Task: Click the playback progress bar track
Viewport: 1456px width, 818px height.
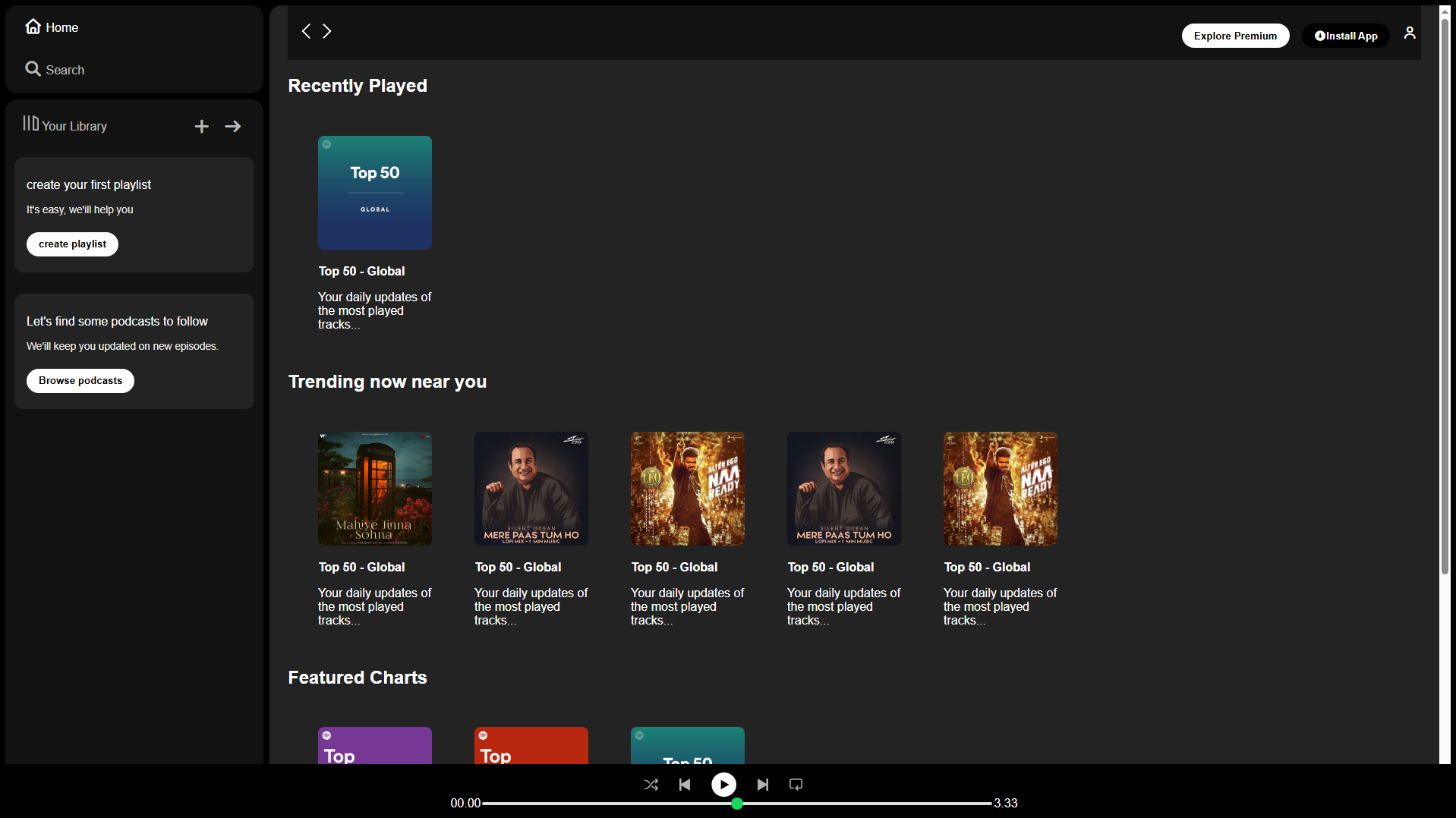Action: (737, 804)
